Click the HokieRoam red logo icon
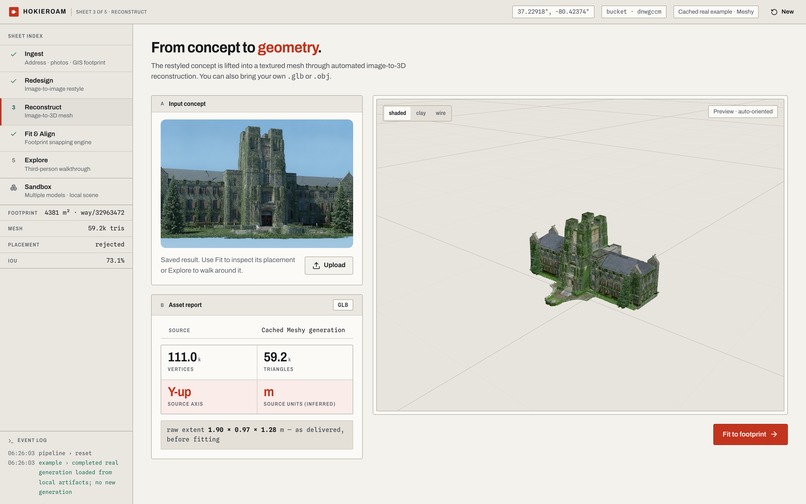Screen dimensions: 806x504 pos(13,11)
